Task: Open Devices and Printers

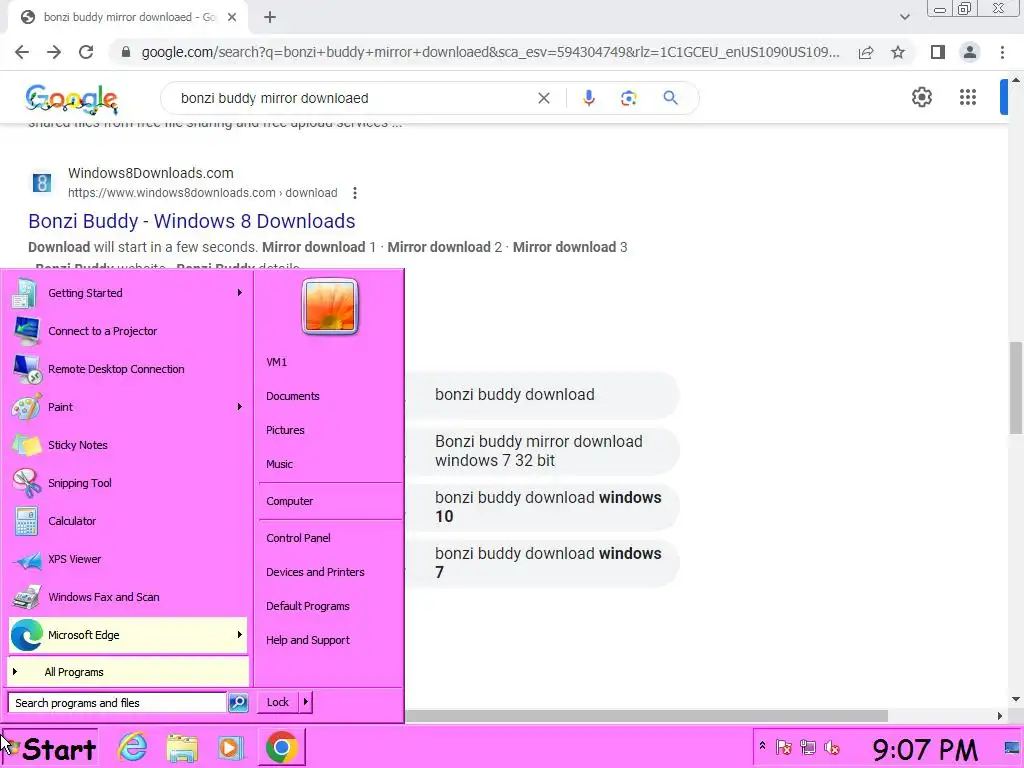Action: pos(330,572)
